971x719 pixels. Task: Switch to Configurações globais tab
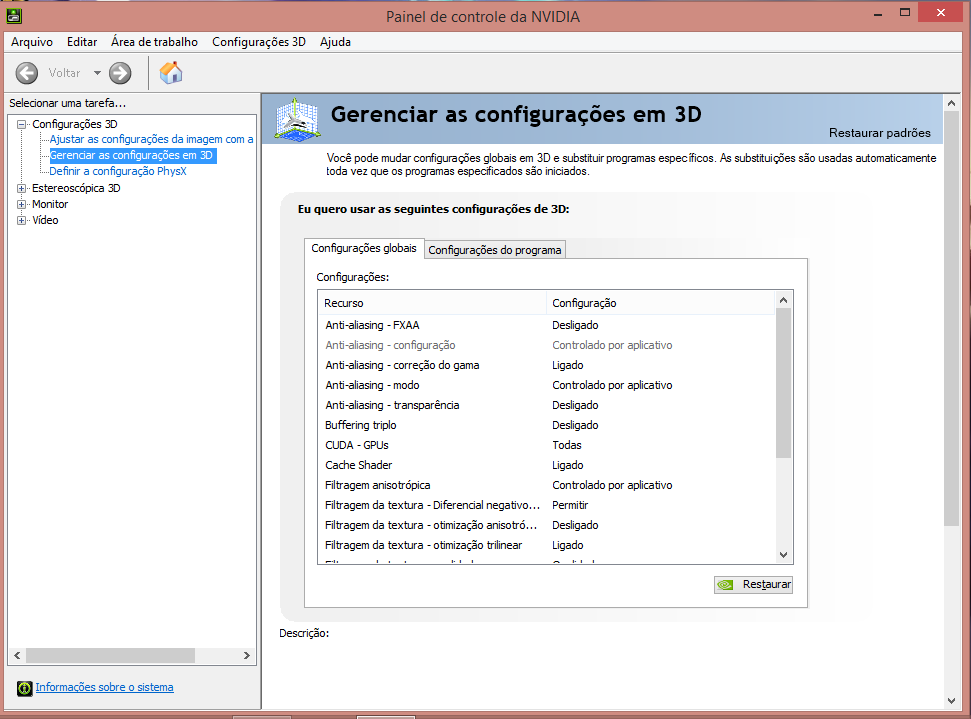364,248
